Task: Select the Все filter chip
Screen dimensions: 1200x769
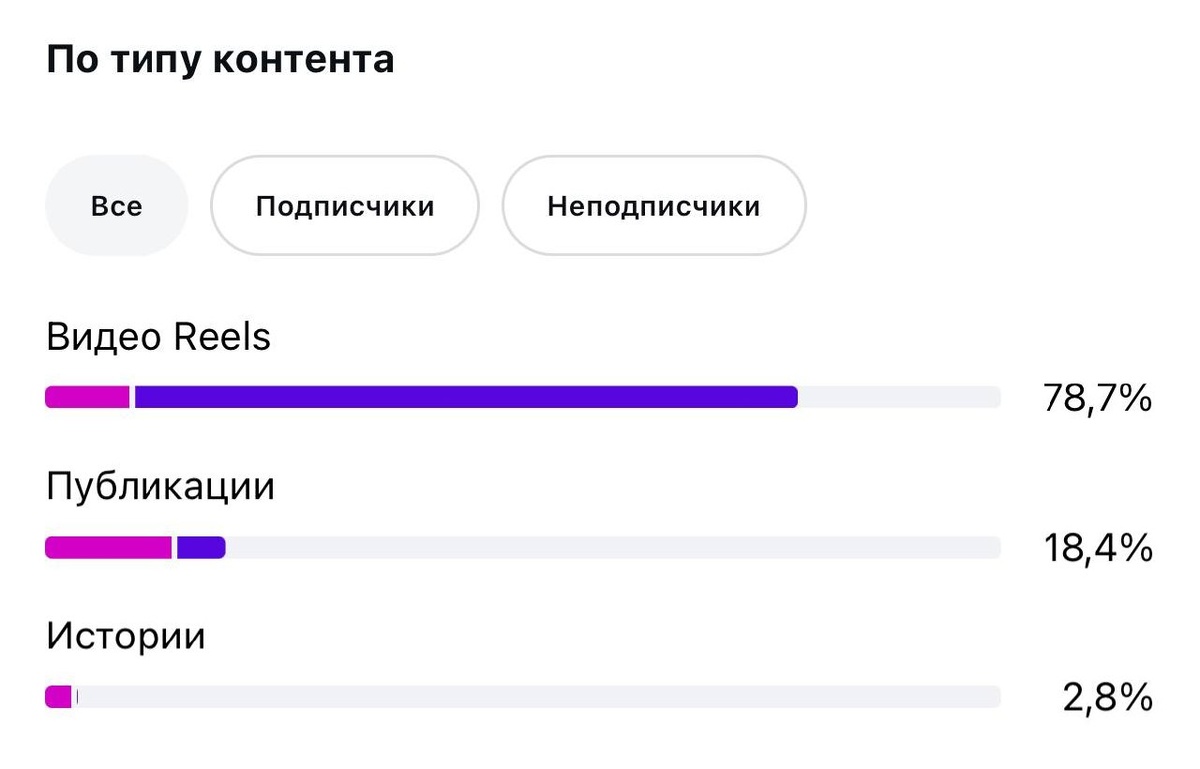Action: (116, 206)
